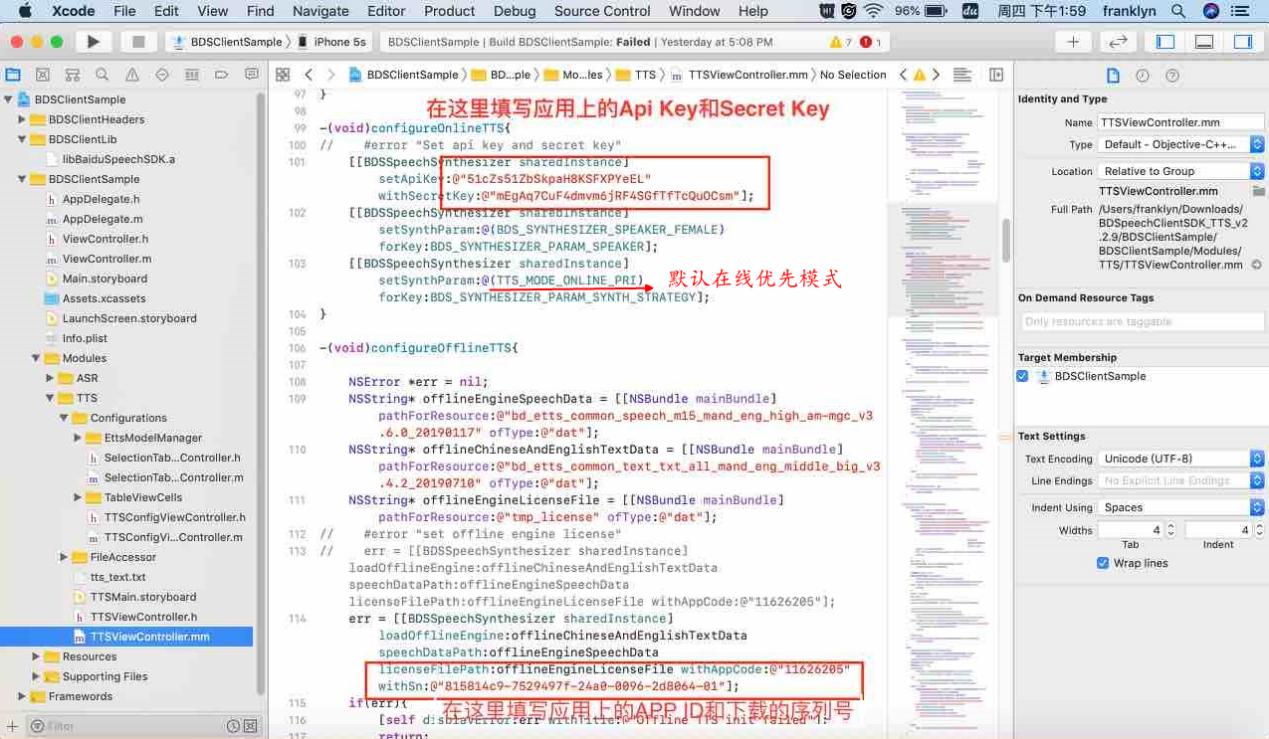The height and width of the screenshot is (739, 1269).
Task: Collapse the Configurations folder
Action: click(64, 418)
